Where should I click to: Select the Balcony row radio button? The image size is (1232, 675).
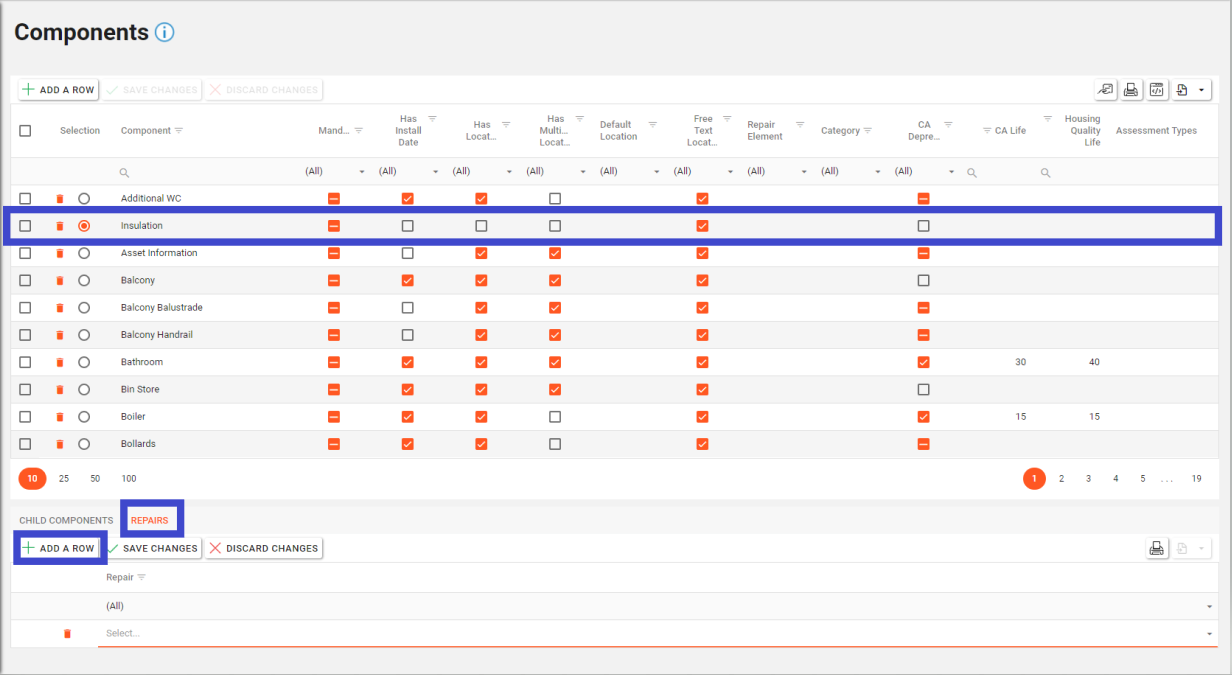coord(84,281)
